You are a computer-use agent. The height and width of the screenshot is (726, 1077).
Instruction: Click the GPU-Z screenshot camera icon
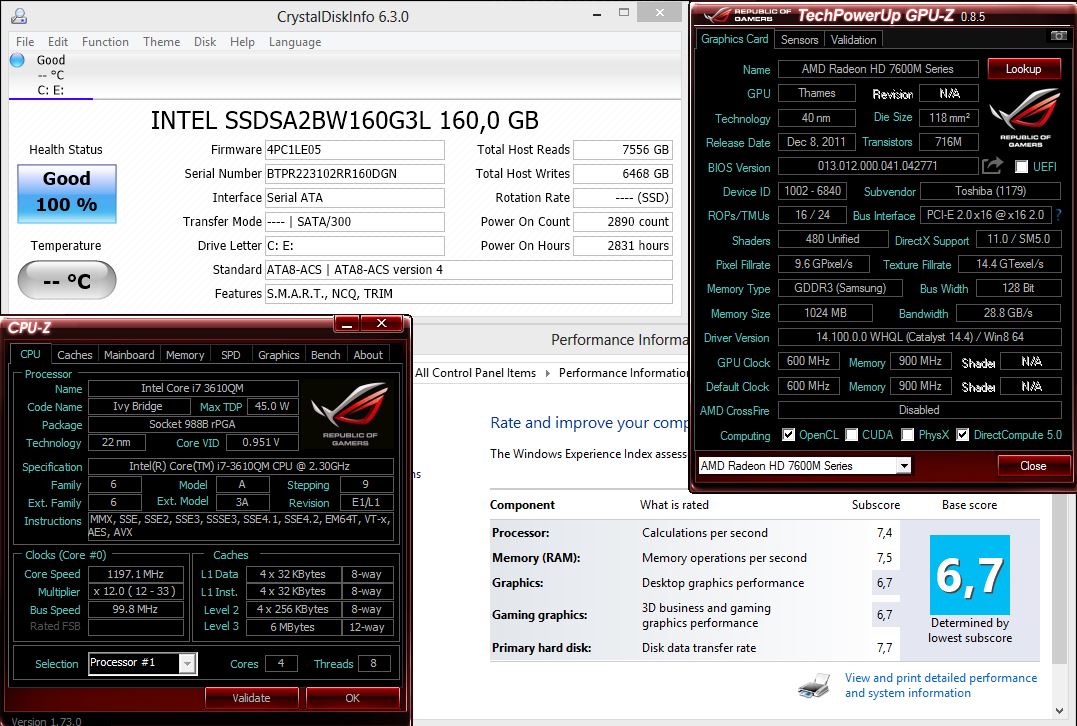pos(1058,36)
